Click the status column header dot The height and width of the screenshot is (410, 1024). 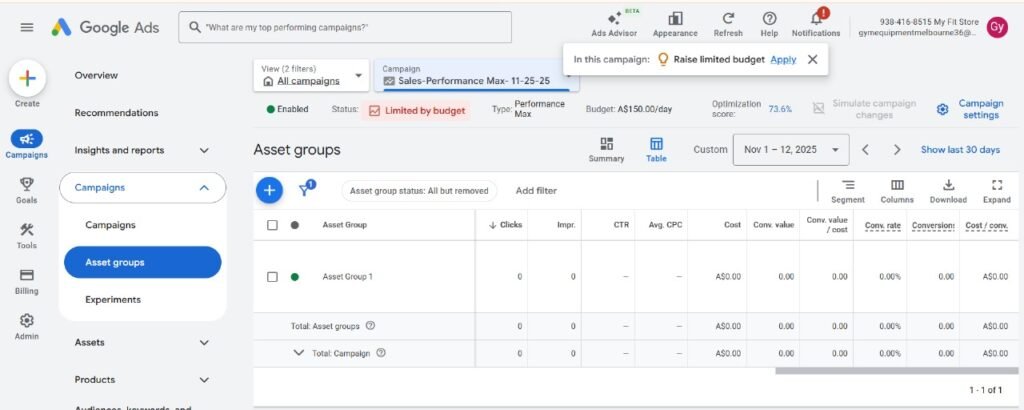[x=295, y=225]
